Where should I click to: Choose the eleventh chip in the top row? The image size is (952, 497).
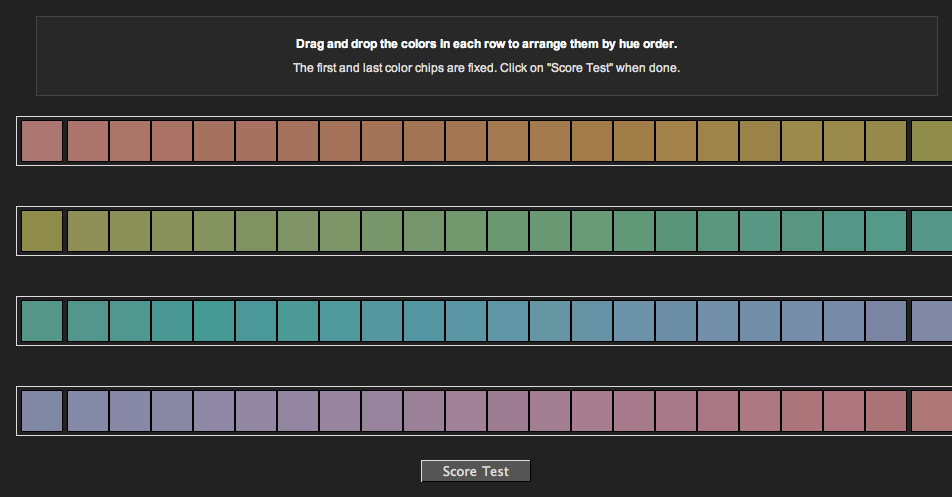(466, 141)
